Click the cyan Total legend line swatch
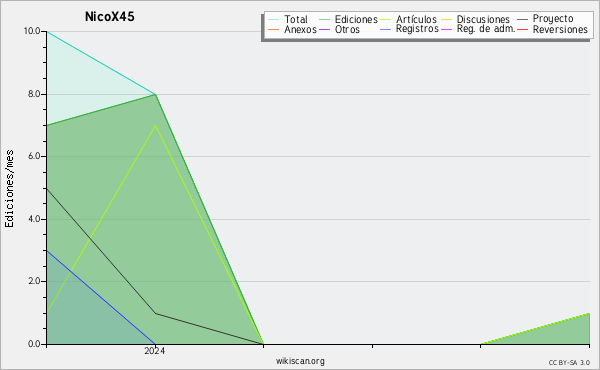This screenshot has height=370, width=600. [x=274, y=20]
